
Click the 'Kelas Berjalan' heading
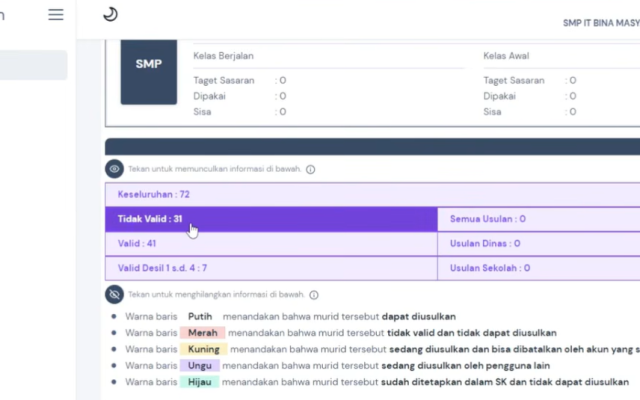223,56
